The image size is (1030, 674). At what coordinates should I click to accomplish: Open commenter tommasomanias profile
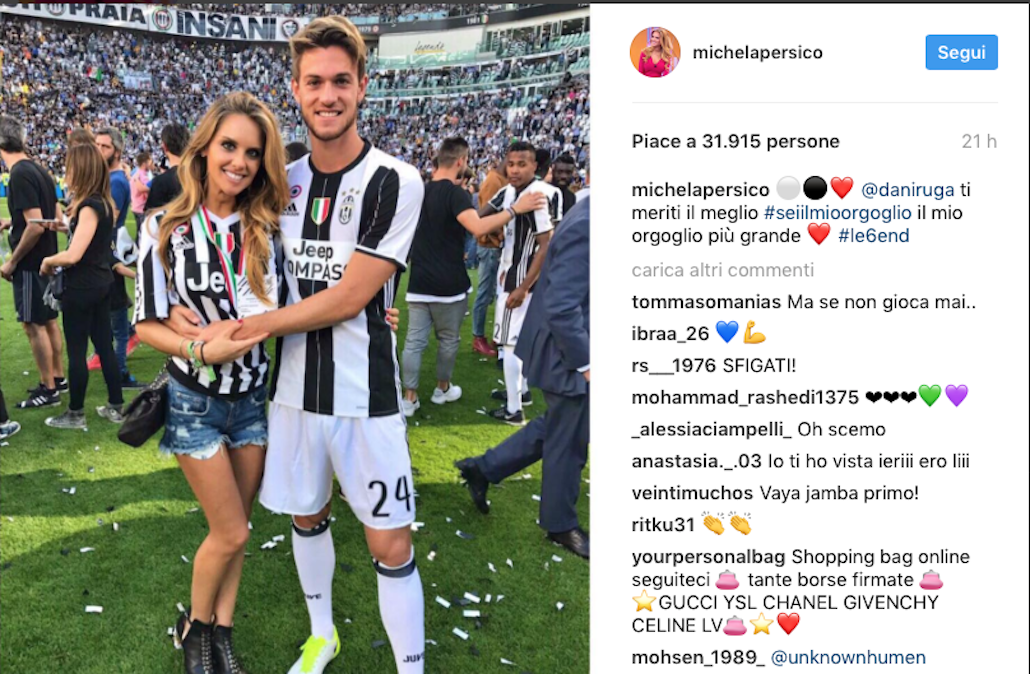tap(706, 302)
